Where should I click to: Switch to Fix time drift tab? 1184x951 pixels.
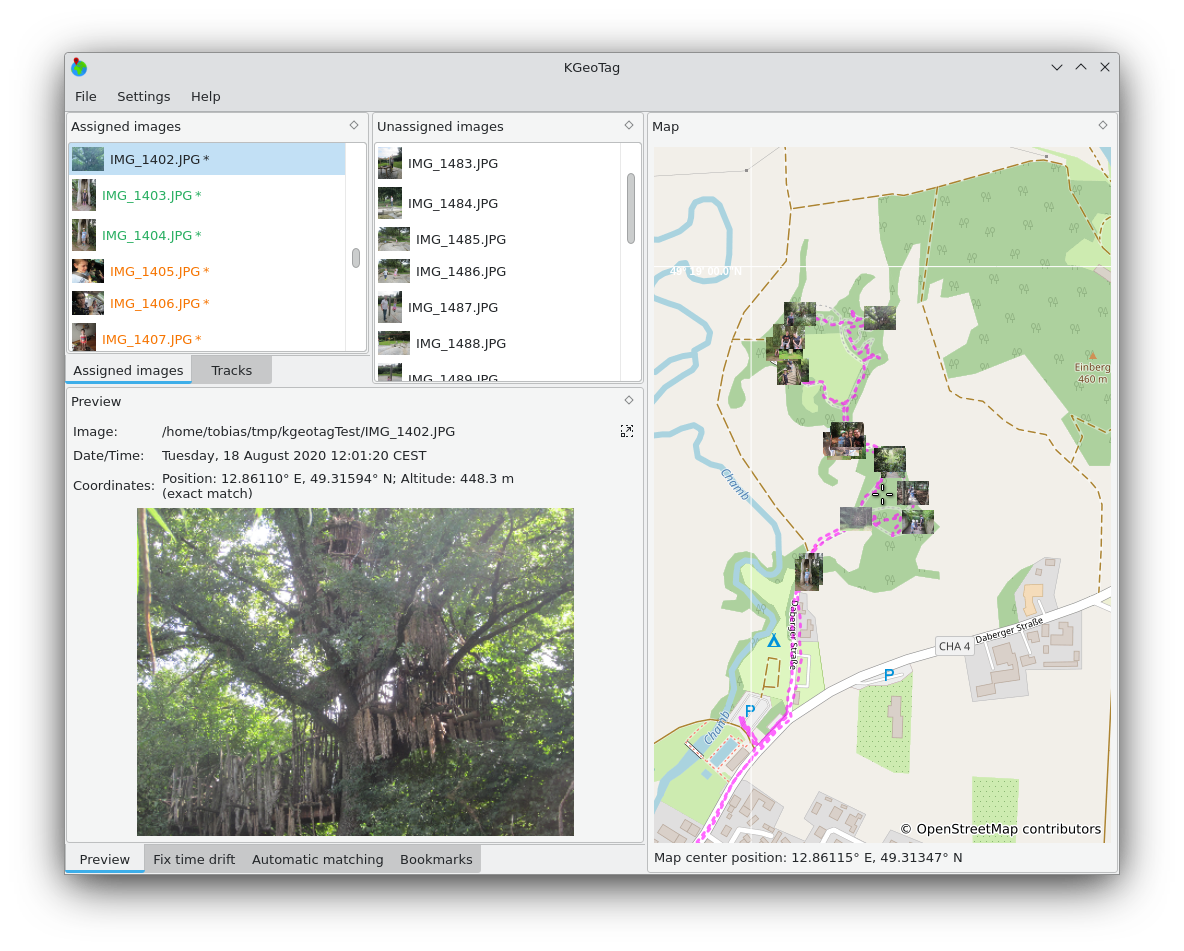[194, 860]
